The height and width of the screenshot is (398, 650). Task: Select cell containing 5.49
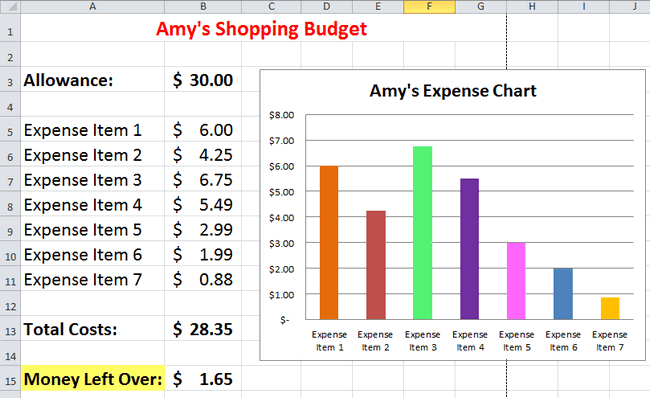coord(203,204)
